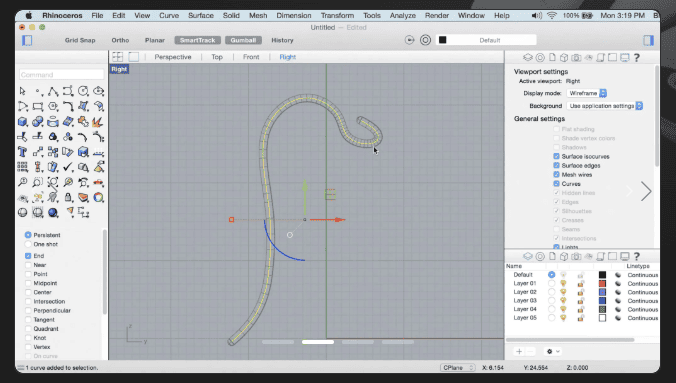This screenshot has height=383, width=676.
Task: Choose the Ellipse drawing tool
Action: (x=98, y=91)
